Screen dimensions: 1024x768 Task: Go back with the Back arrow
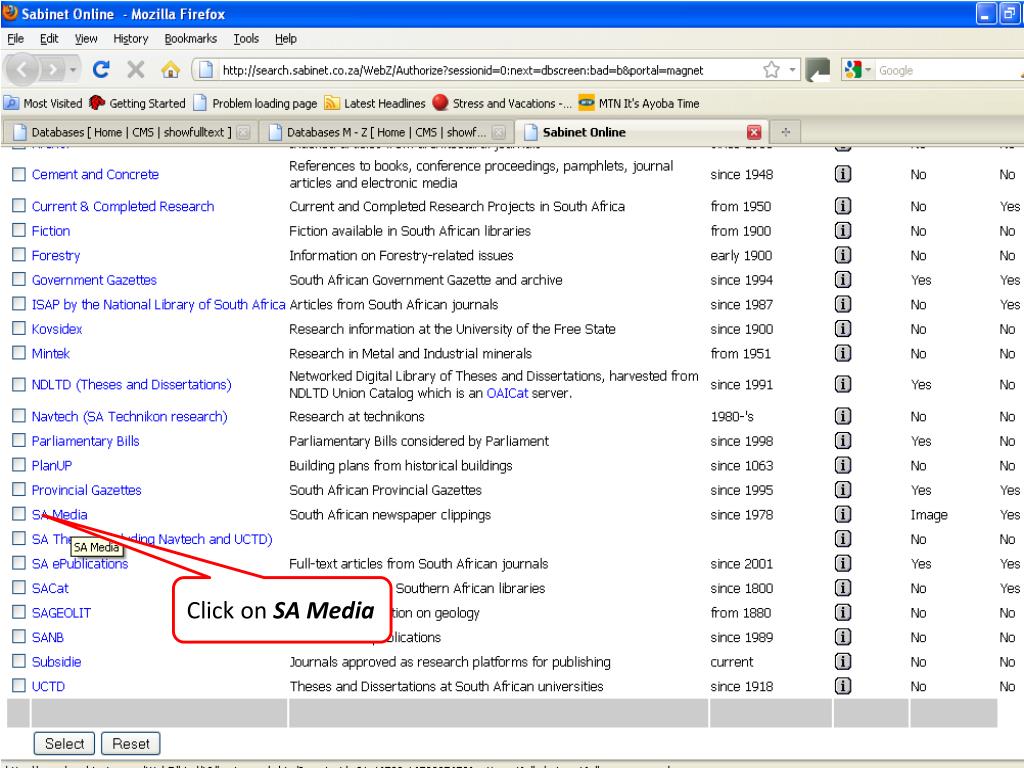tap(22, 69)
